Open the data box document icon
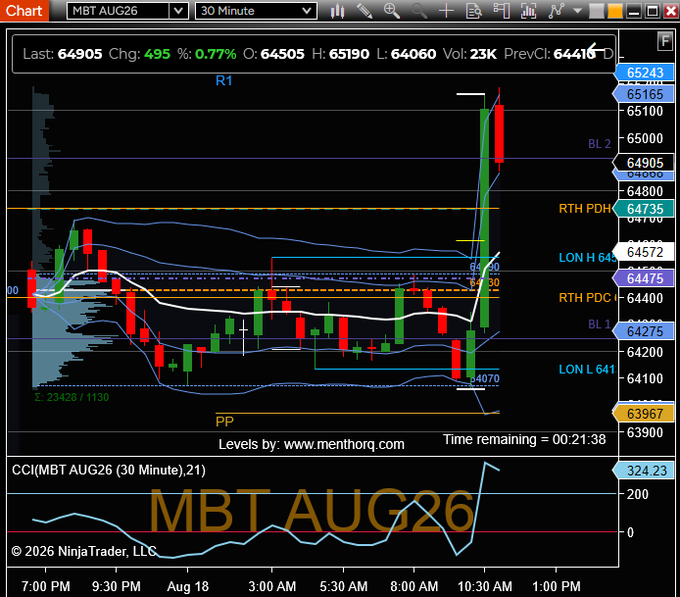The width and height of the screenshot is (680, 597). (474, 11)
